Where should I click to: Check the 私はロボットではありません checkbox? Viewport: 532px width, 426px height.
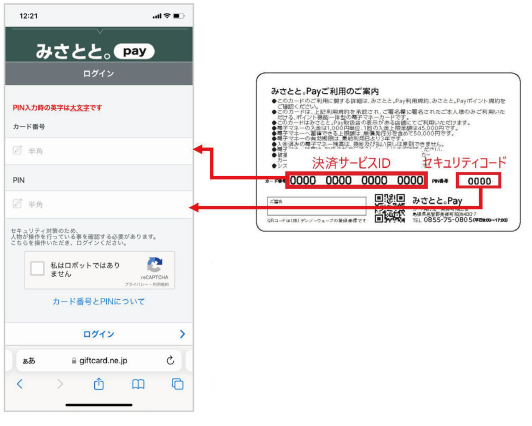point(37,269)
